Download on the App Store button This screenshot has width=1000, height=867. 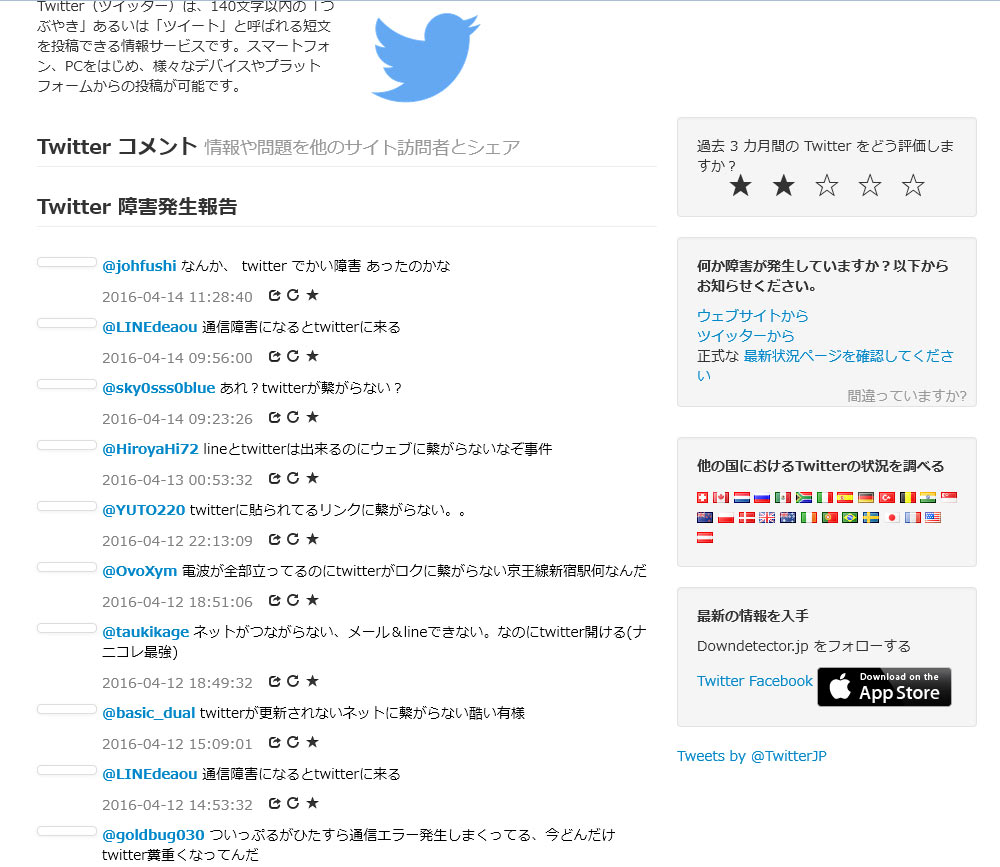pos(885,687)
